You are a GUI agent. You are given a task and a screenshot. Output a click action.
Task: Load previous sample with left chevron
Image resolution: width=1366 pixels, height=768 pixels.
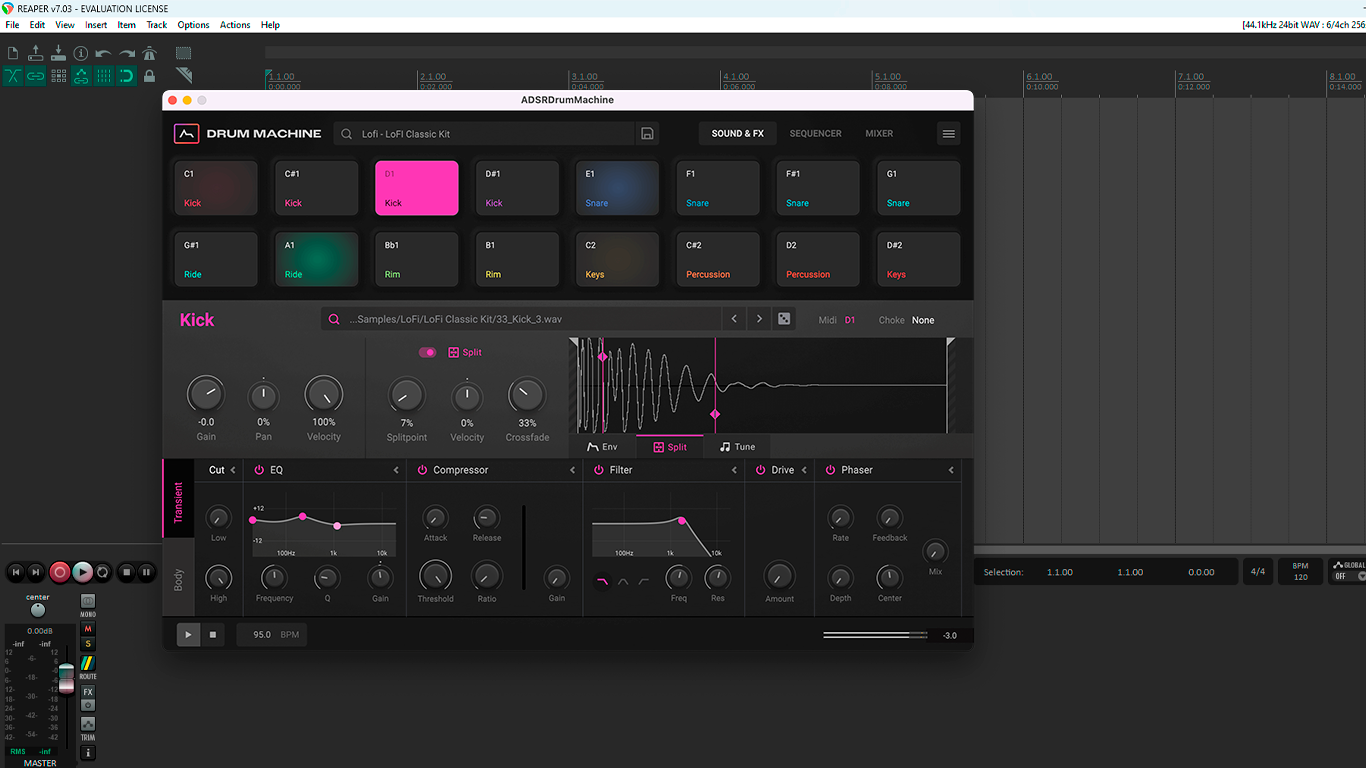coord(734,319)
